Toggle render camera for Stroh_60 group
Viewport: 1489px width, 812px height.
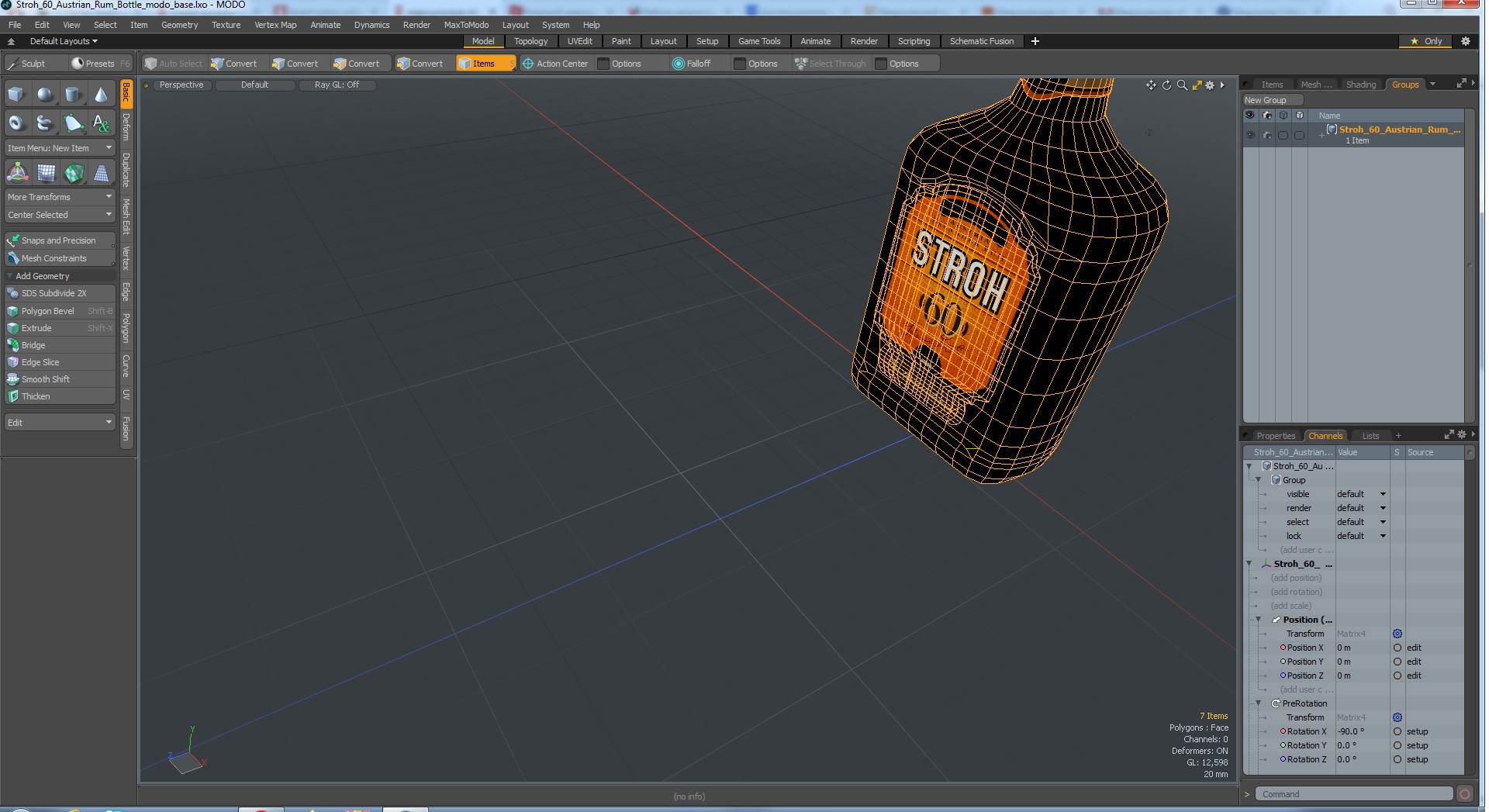pos(1267,135)
